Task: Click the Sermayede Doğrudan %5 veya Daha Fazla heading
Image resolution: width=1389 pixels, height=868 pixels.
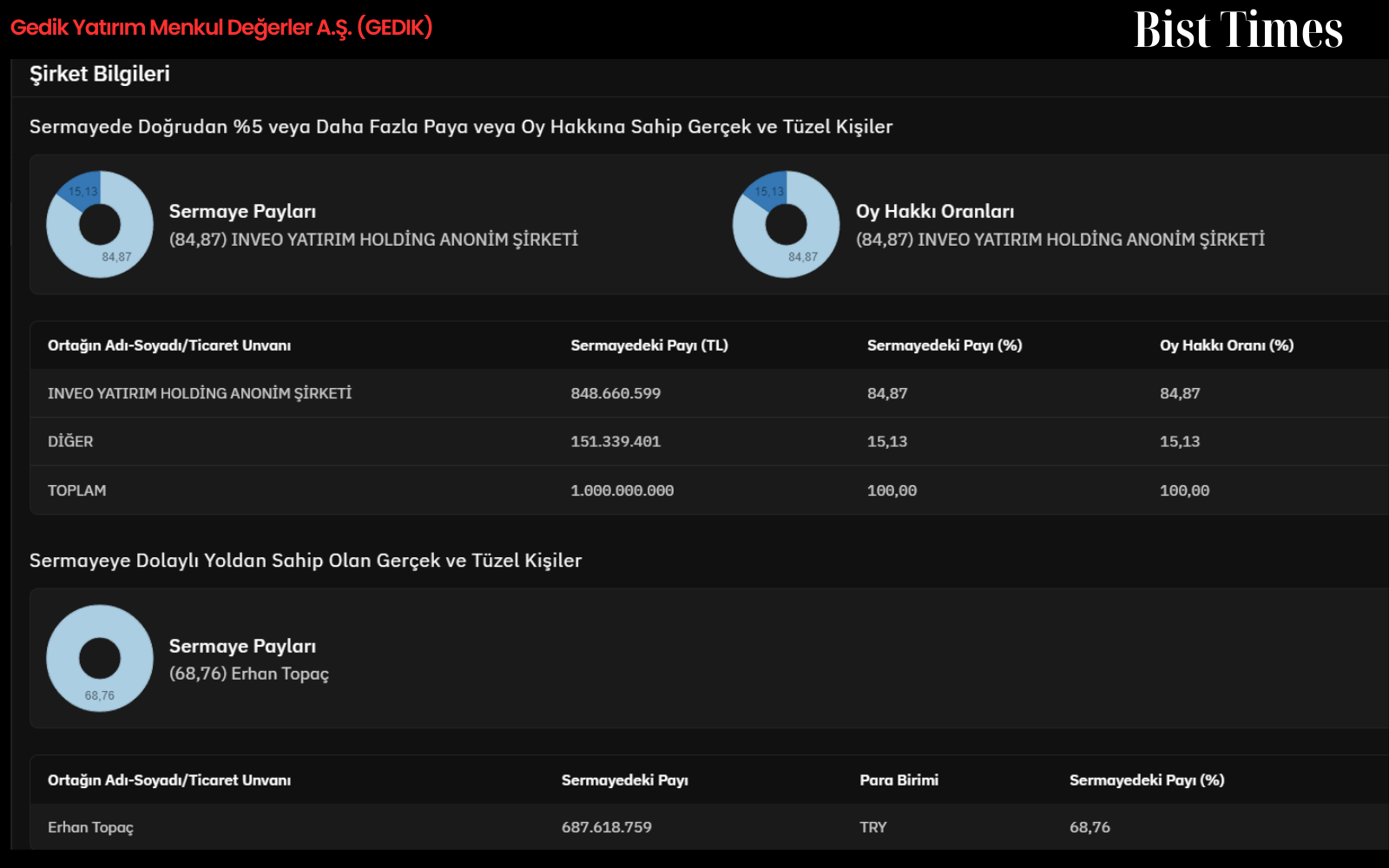Action: click(461, 127)
